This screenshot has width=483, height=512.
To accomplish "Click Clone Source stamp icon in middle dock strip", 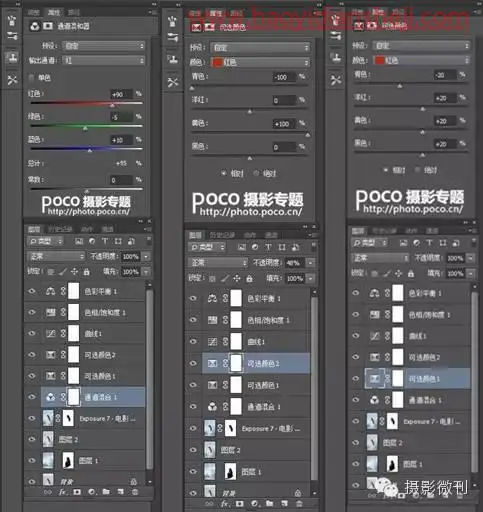I will coord(173,60).
